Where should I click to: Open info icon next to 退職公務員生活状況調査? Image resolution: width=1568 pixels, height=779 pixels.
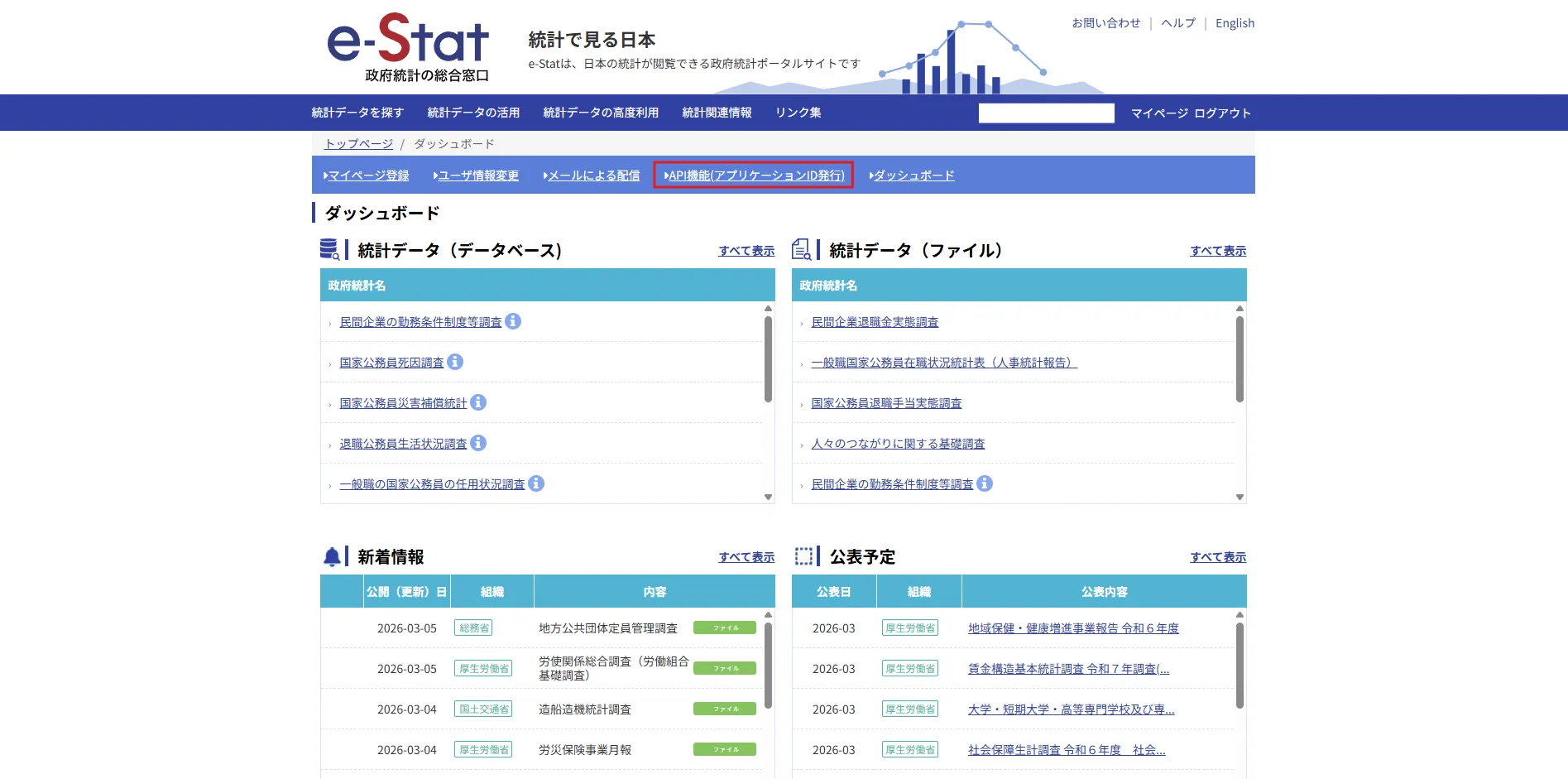point(478,443)
